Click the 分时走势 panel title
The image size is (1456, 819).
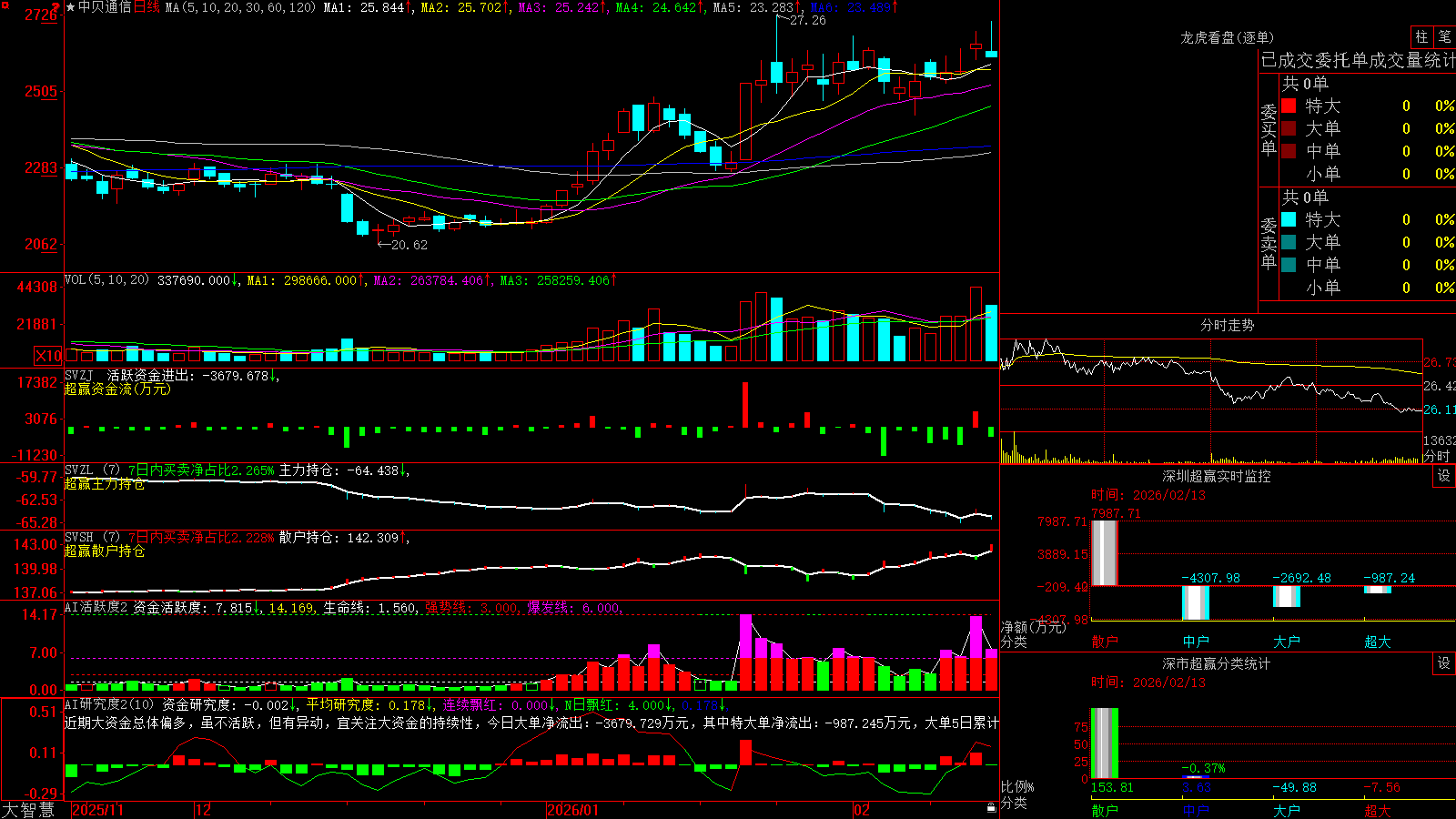click(1227, 325)
